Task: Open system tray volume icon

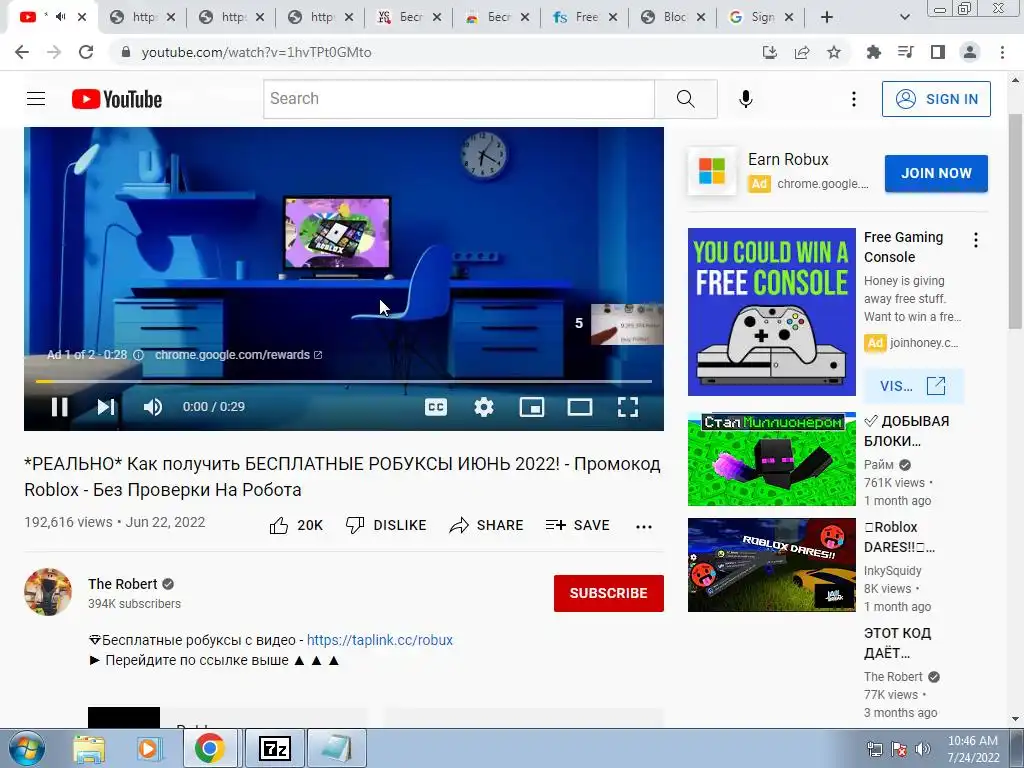Action: [923, 748]
